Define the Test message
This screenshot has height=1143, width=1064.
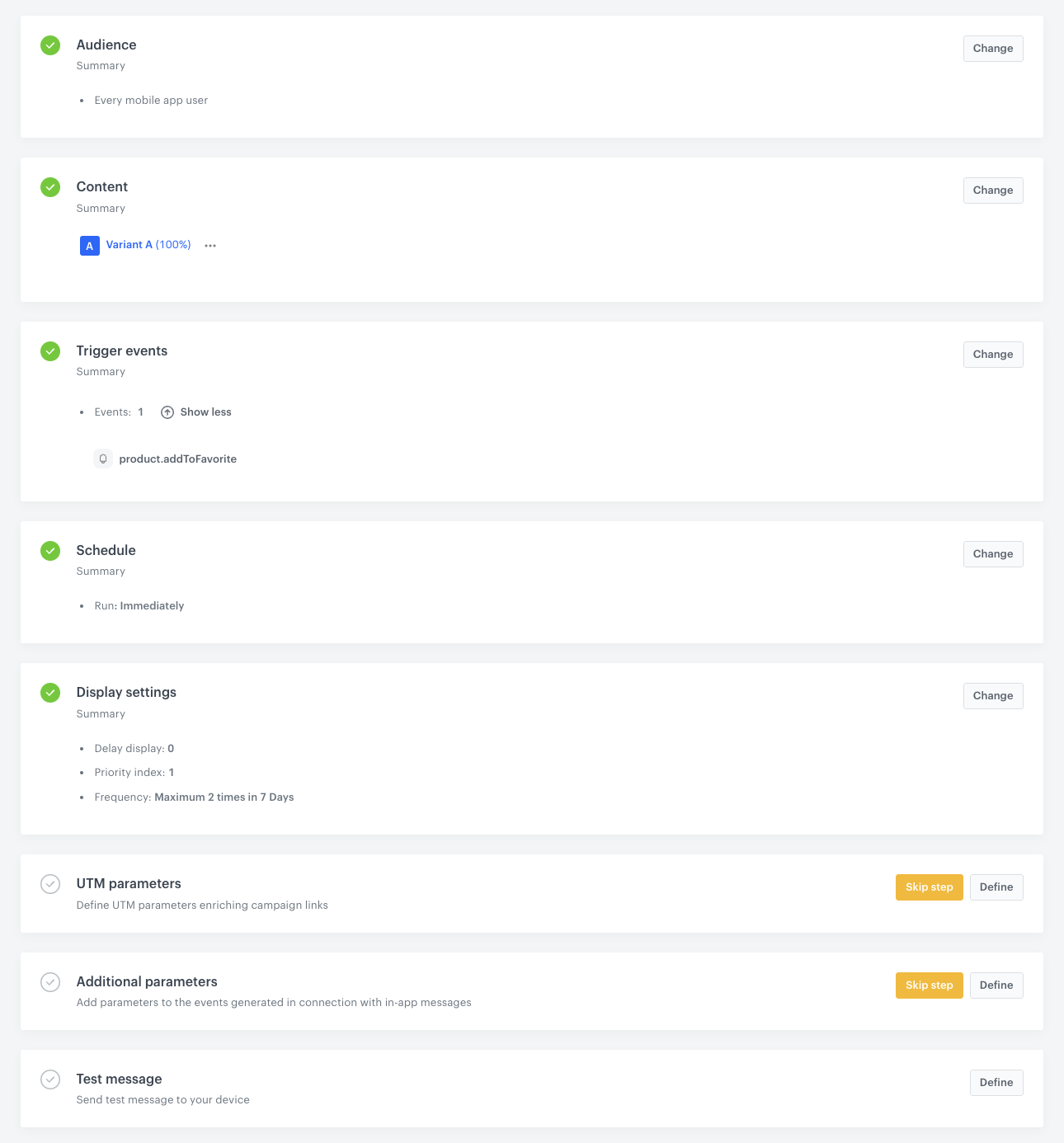point(996,1082)
